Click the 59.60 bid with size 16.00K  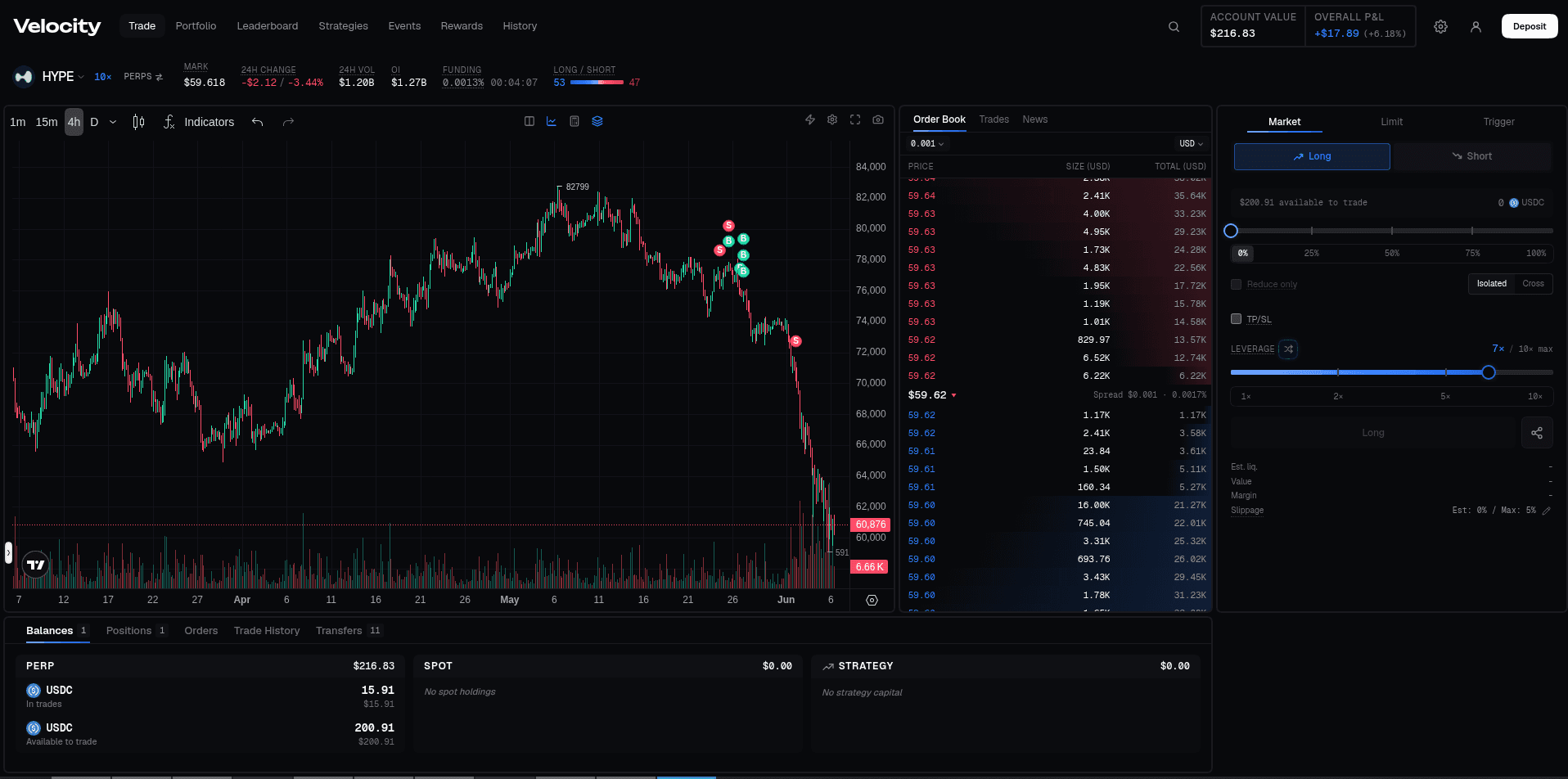click(x=1056, y=506)
